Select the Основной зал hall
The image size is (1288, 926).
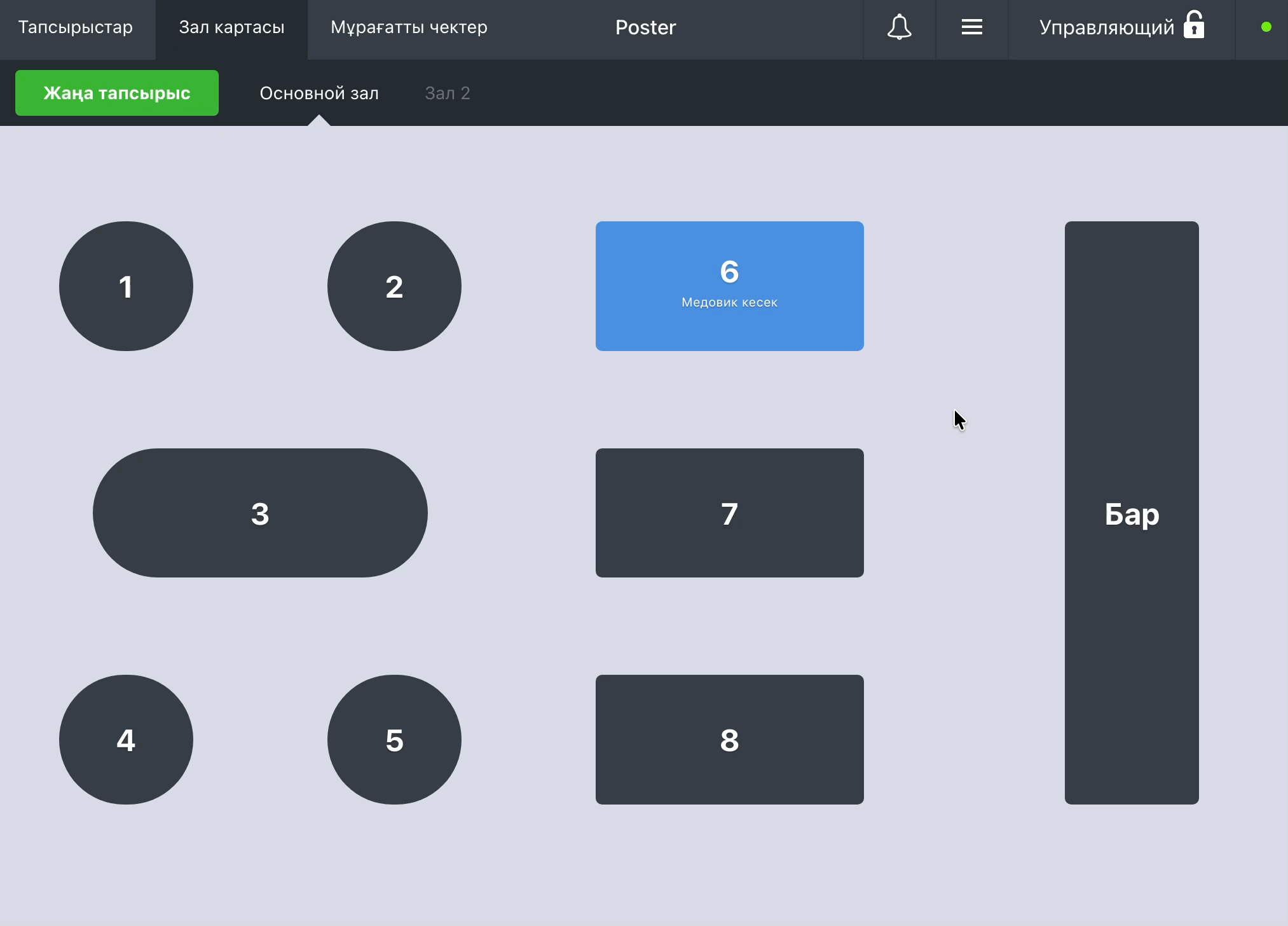[319, 93]
